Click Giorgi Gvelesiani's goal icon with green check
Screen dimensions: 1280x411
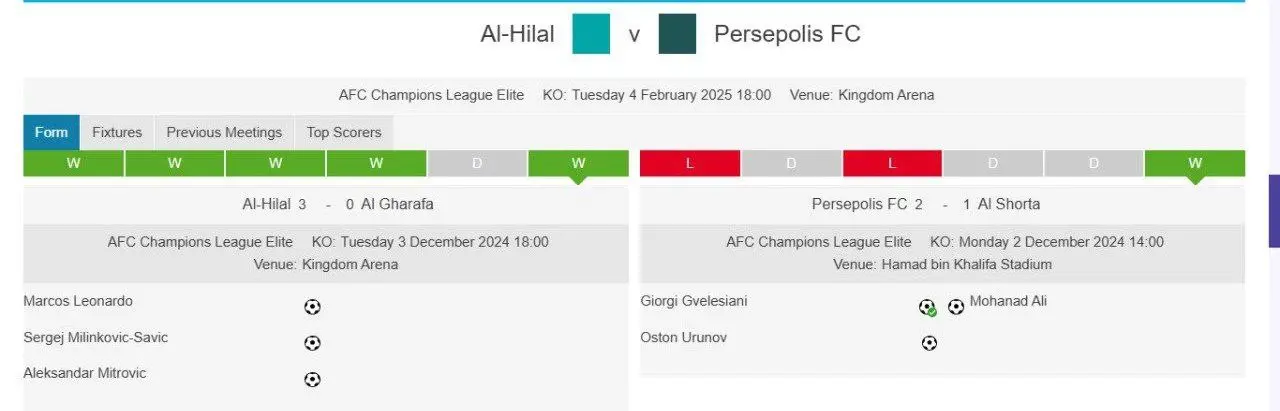pos(928,307)
